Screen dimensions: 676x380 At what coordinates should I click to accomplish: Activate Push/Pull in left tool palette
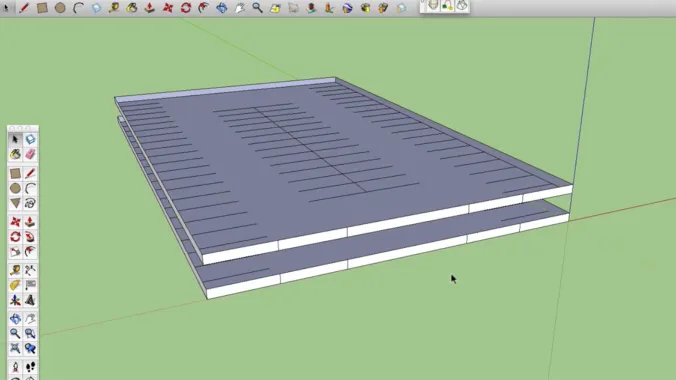pos(30,222)
